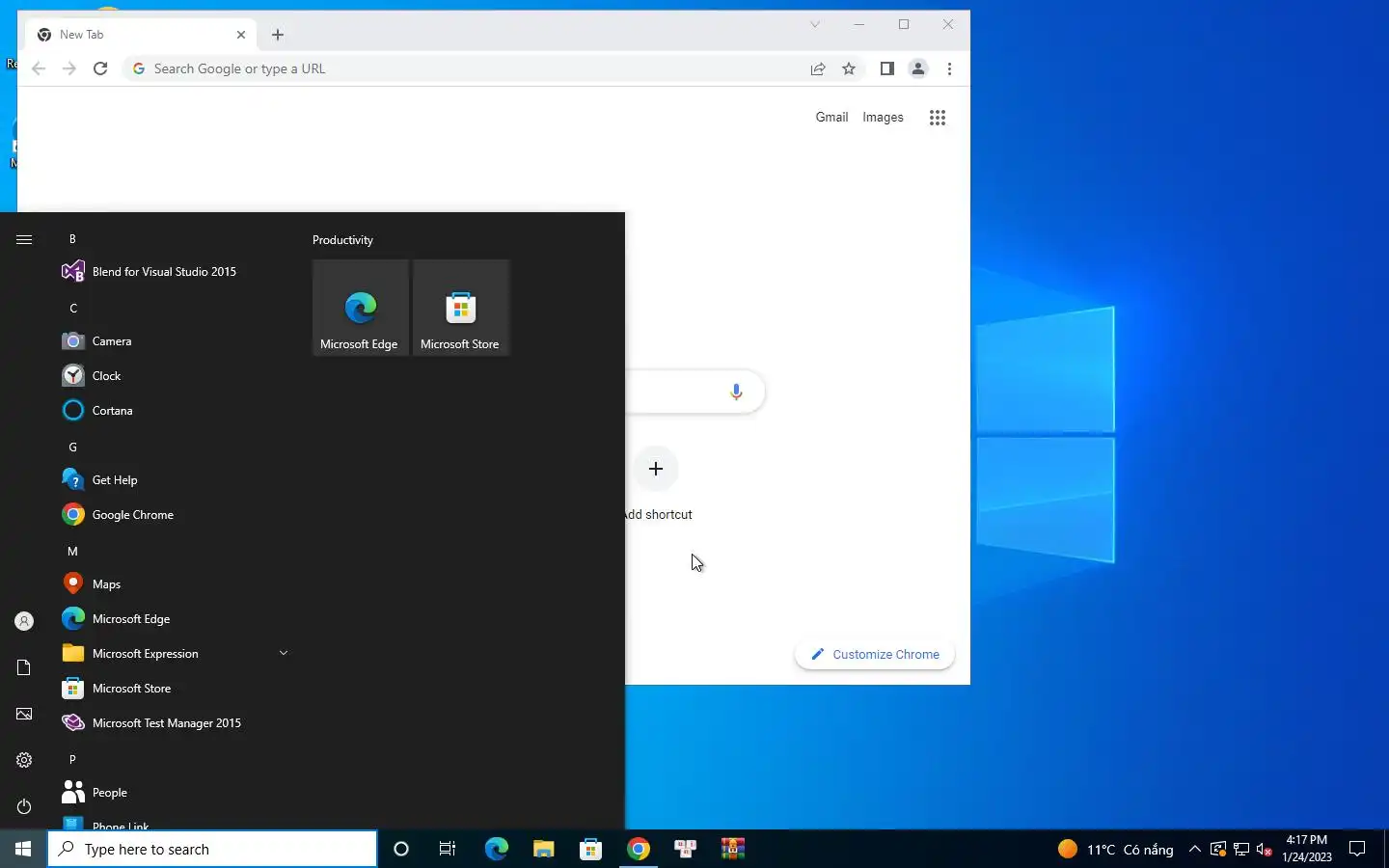1389x868 pixels.
Task: Jump to letter B section header
Action: (x=72, y=239)
